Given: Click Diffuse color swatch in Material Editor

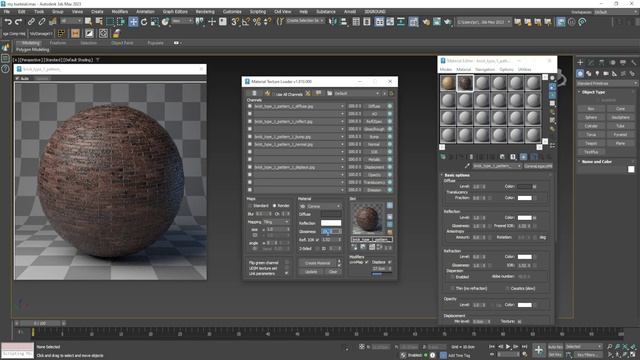Looking at the screenshot, I should pos(524,187).
